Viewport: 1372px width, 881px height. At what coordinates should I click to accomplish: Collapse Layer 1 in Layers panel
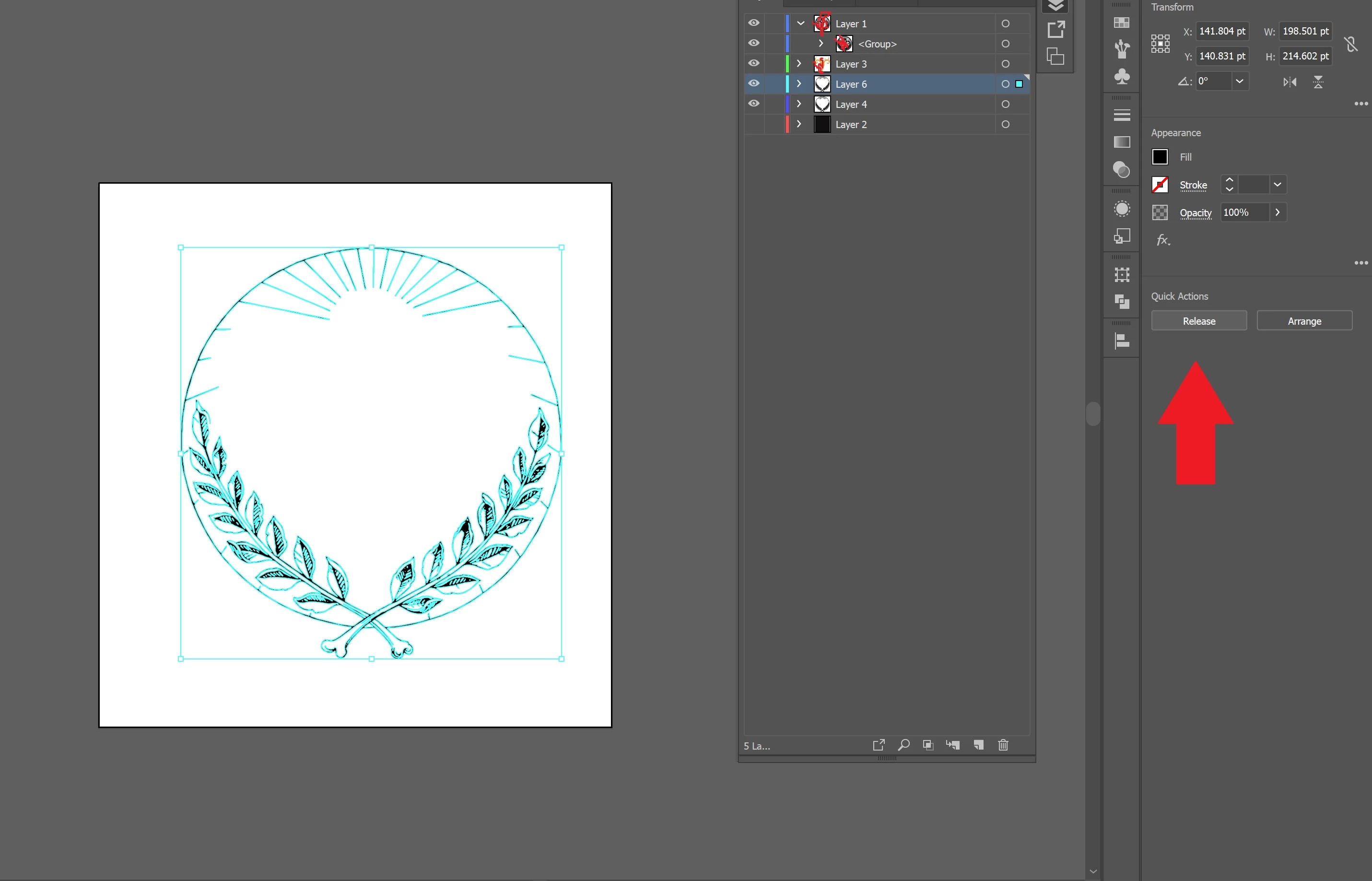(x=800, y=23)
